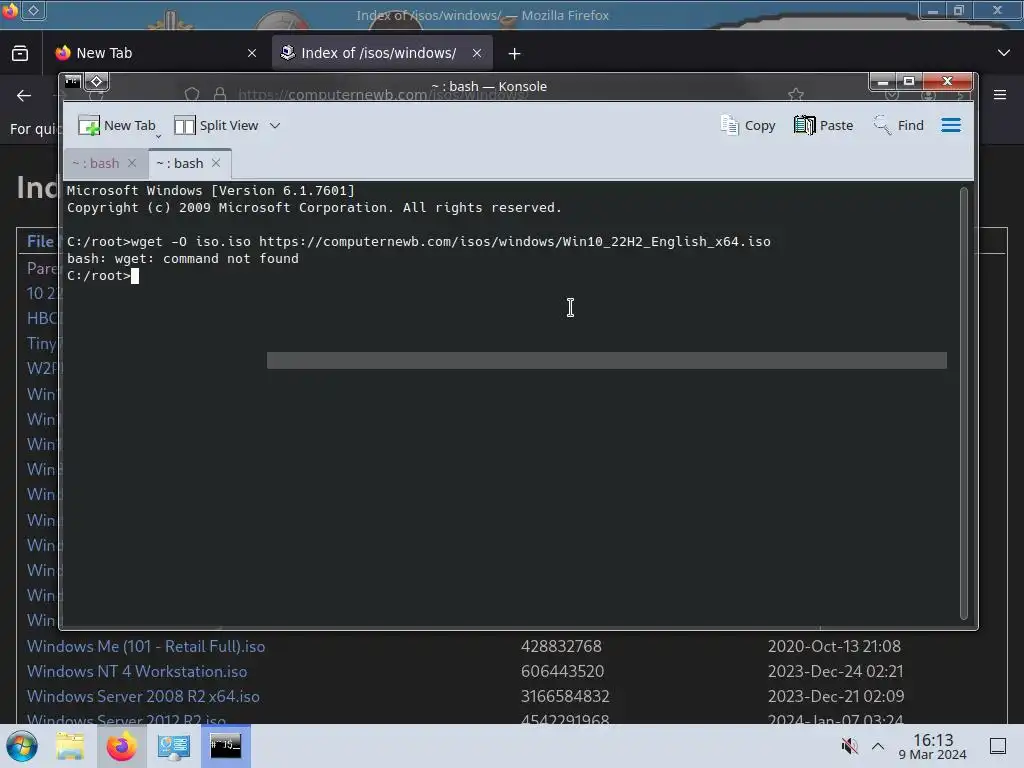Open Firefox View icon
Image resolution: width=1024 pixels, height=768 pixels.
coord(20,53)
